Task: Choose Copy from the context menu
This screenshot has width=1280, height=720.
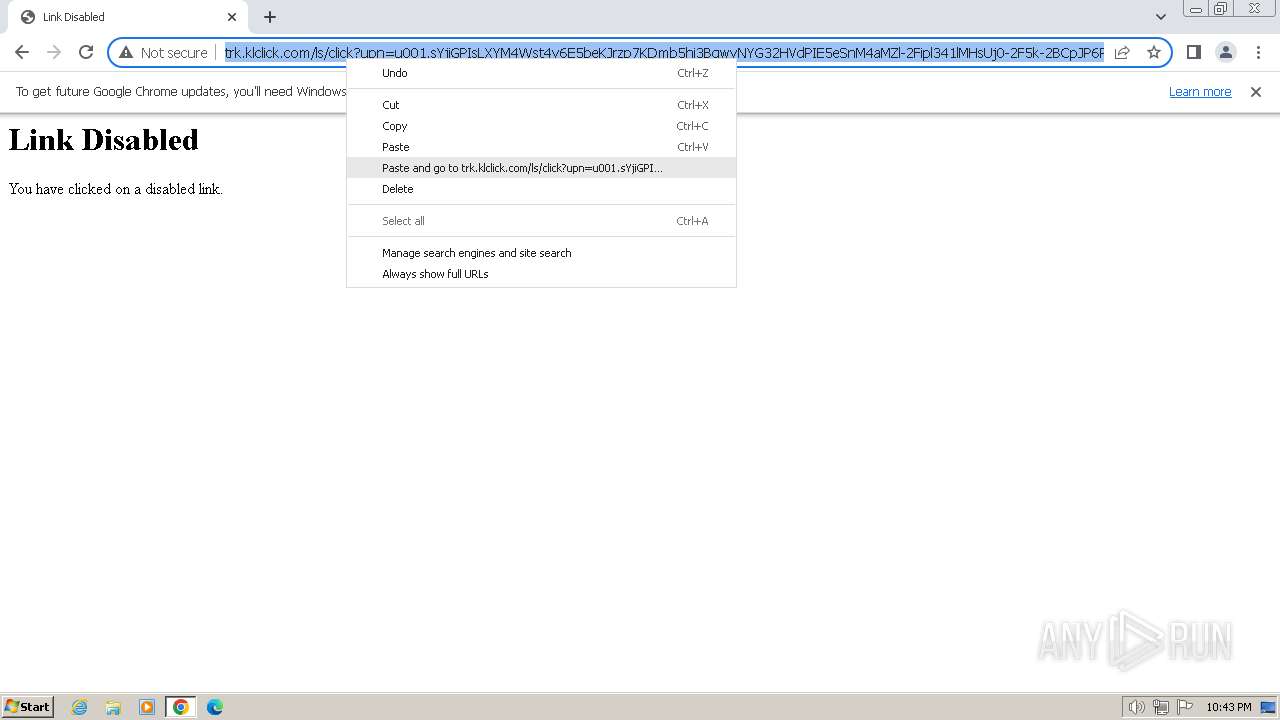Action: coord(541,126)
